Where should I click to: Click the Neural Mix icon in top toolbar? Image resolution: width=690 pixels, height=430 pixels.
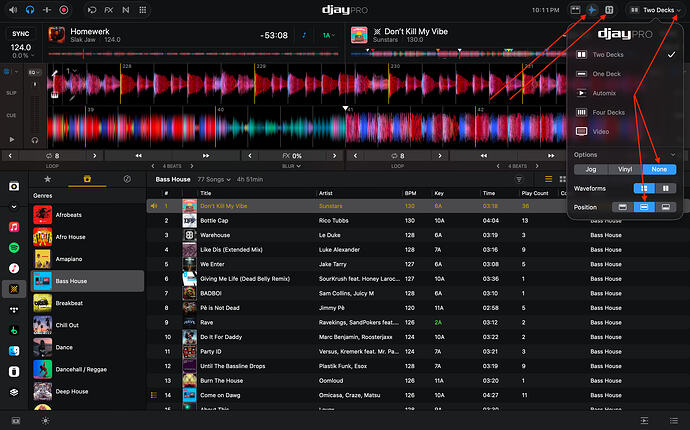126,10
